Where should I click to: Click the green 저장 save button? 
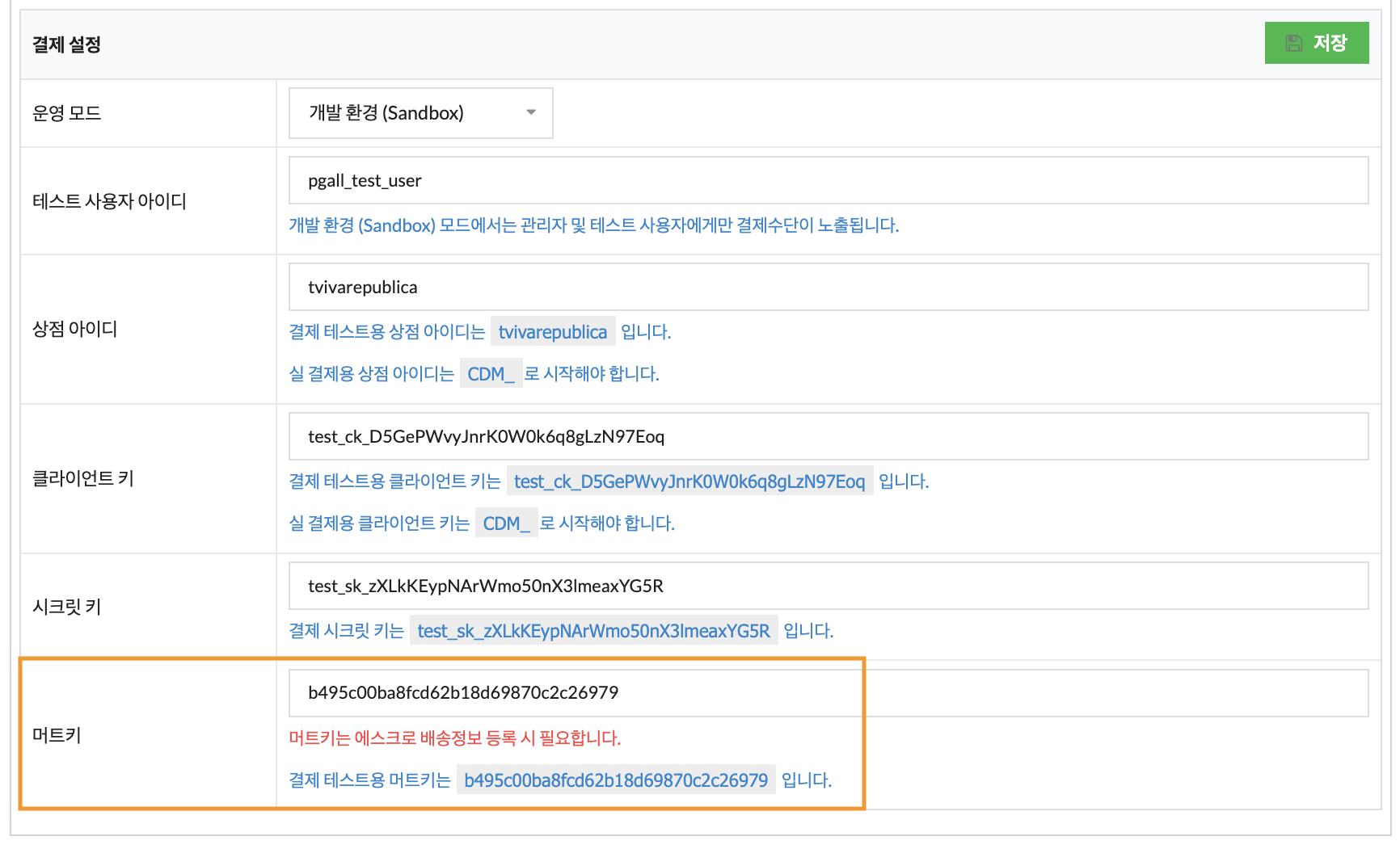point(1316,43)
